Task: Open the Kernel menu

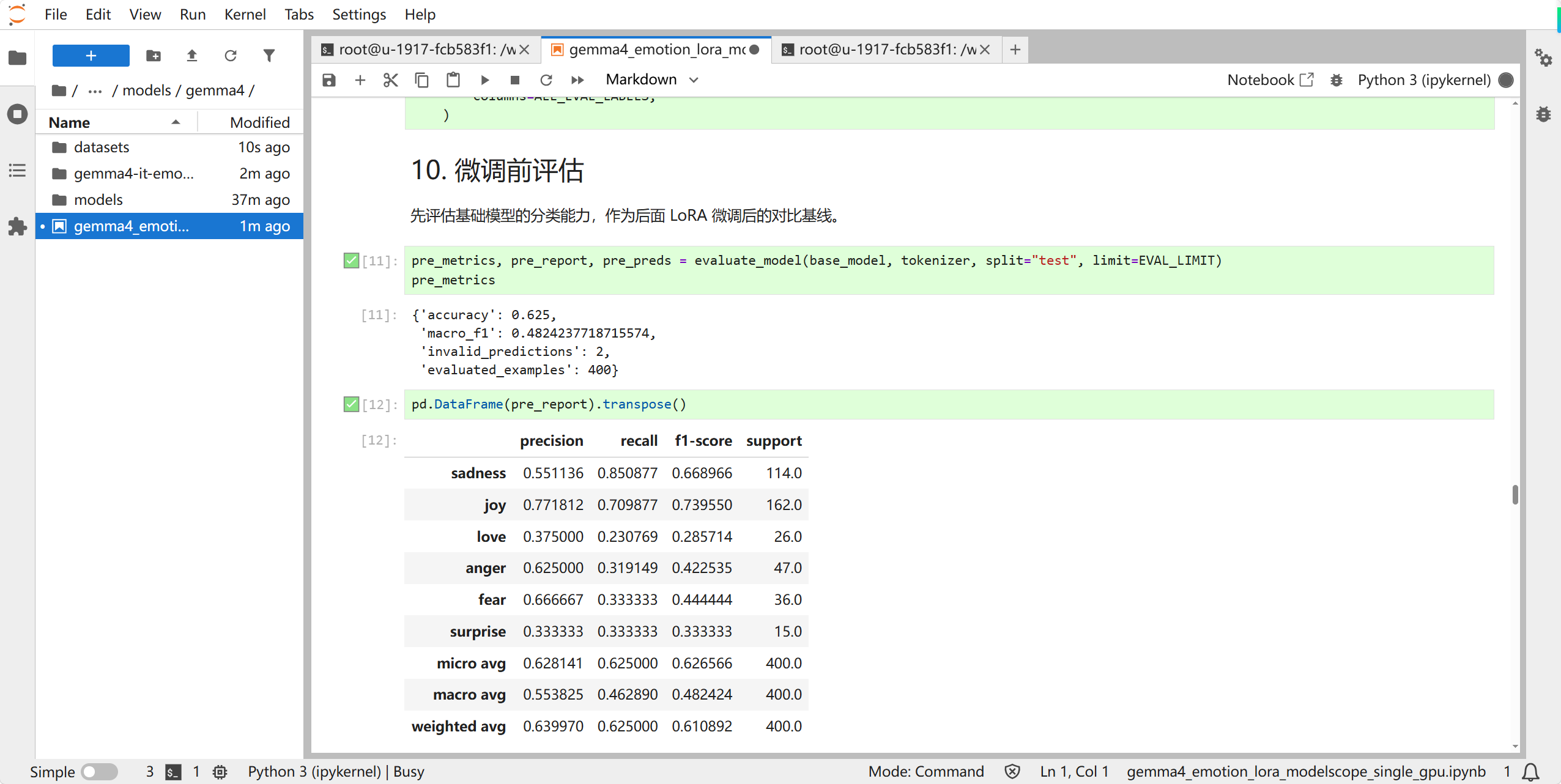Action: click(245, 15)
